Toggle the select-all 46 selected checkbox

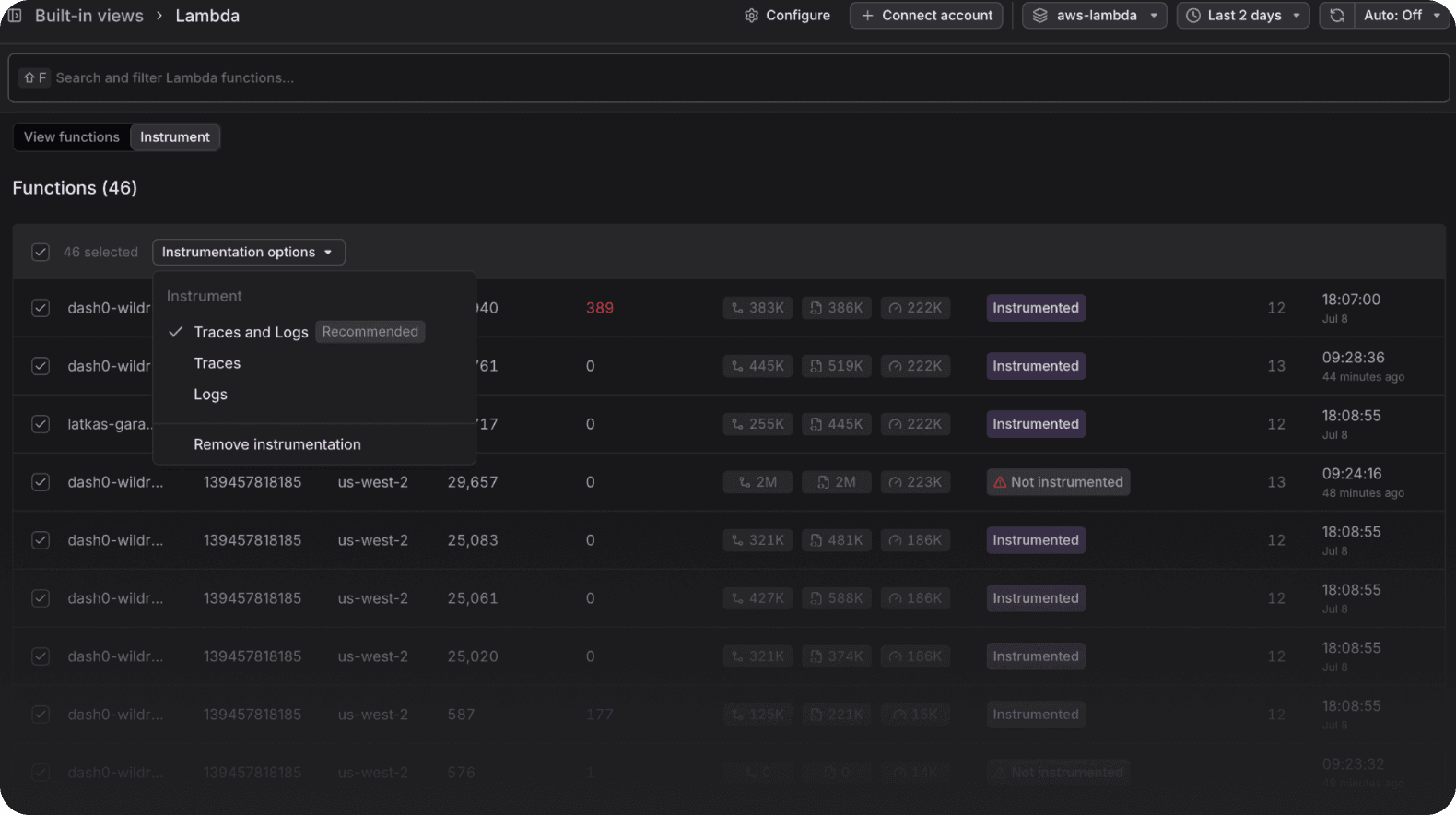tap(41, 252)
